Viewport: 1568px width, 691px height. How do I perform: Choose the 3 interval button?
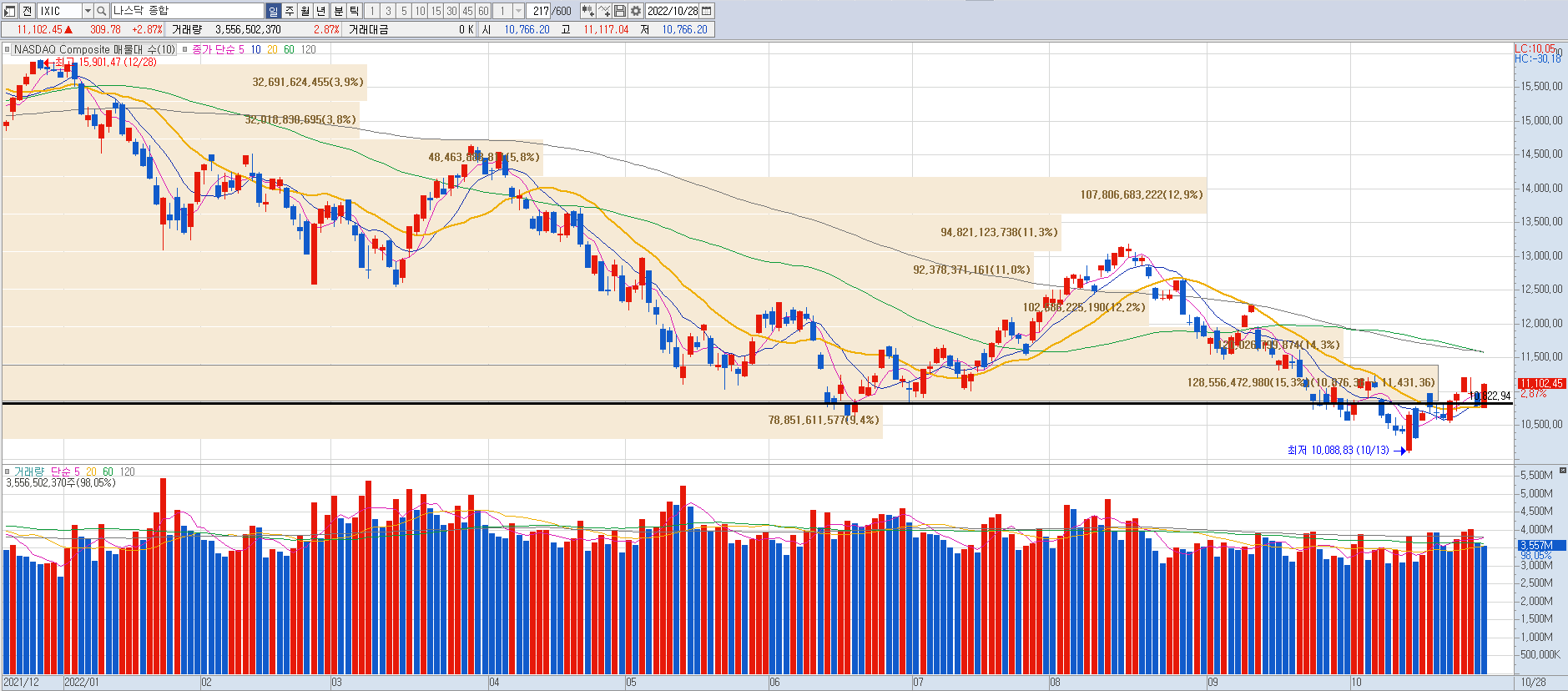click(388, 11)
